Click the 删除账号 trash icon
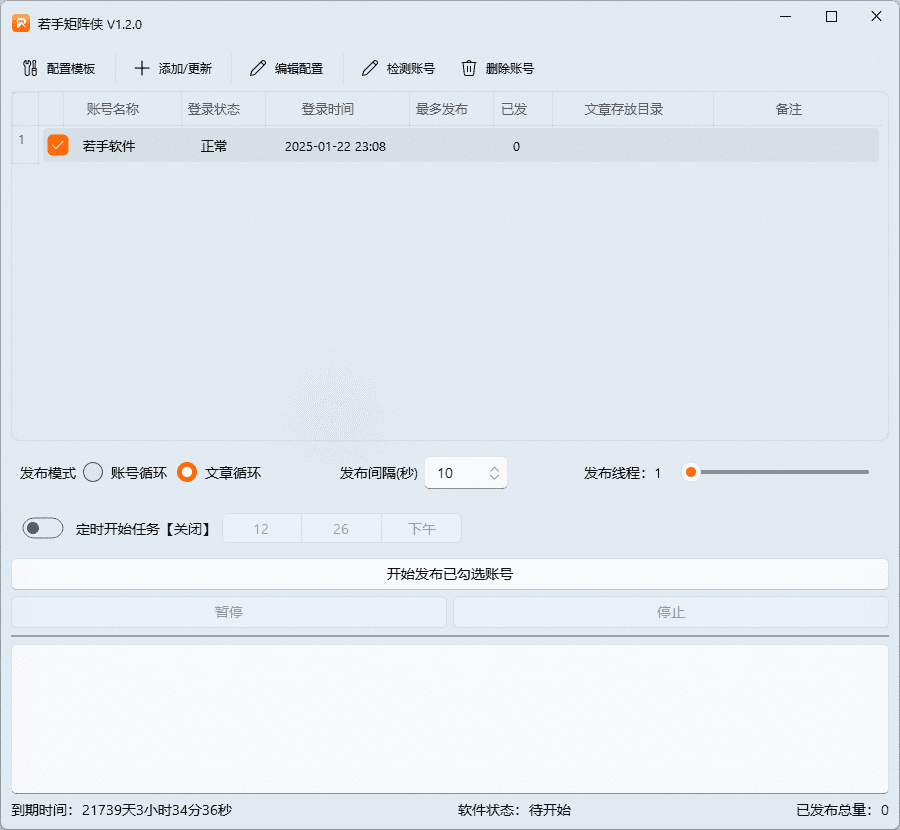 coord(469,68)
